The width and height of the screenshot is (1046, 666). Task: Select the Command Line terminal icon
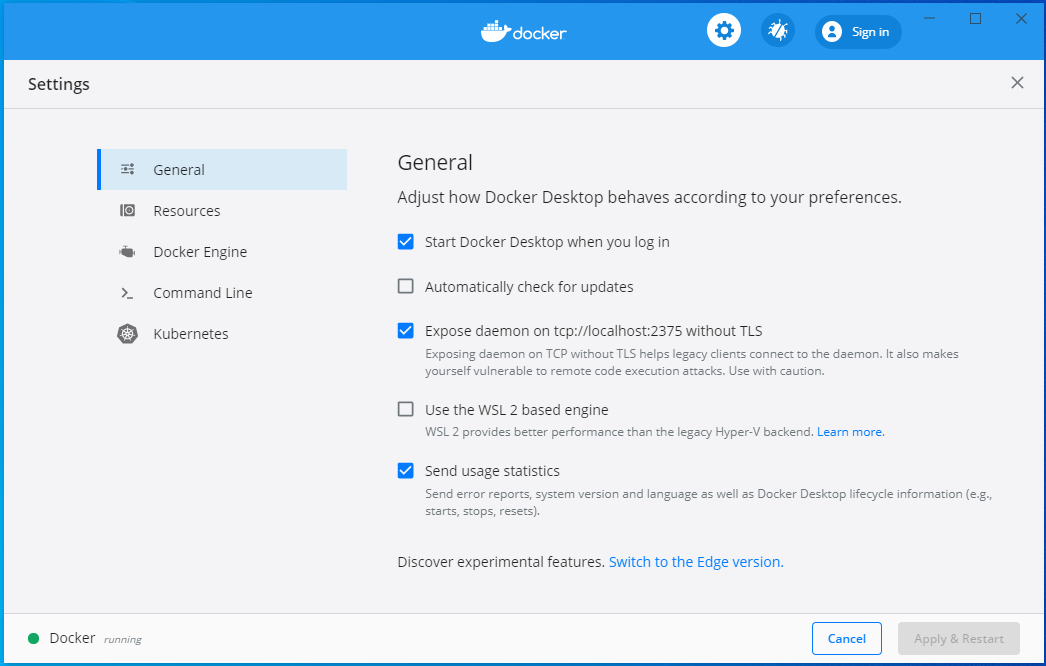click(x=127, y=292)
